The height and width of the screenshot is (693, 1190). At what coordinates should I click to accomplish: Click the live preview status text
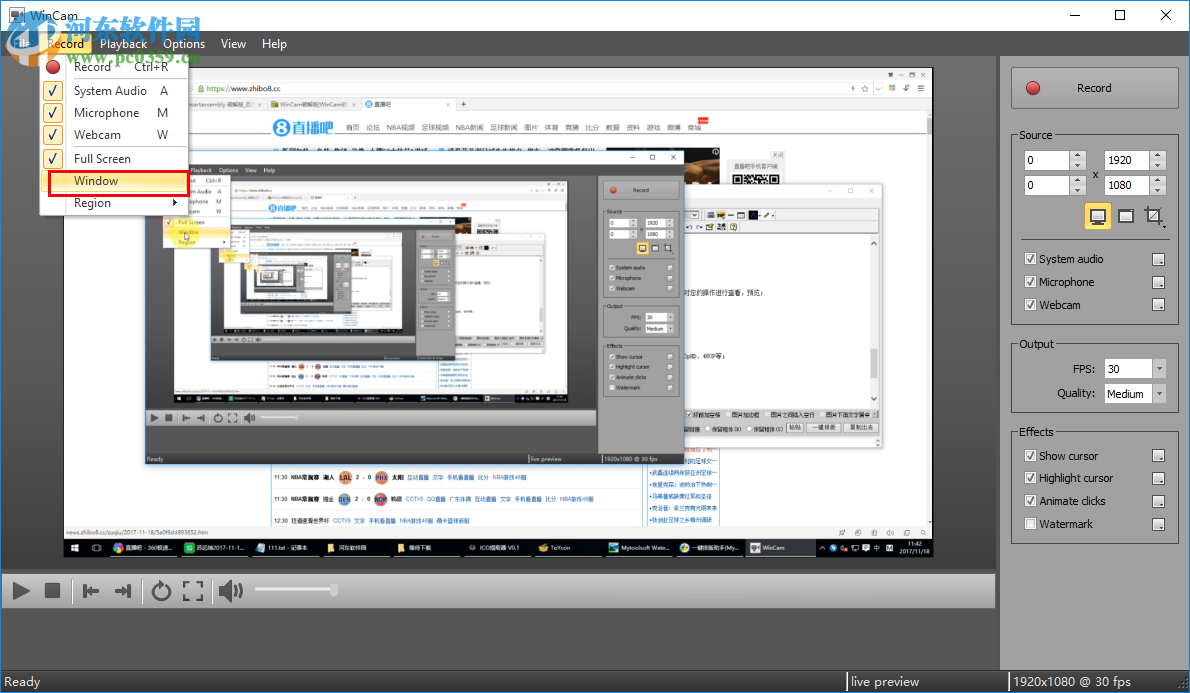click(885, 682)
